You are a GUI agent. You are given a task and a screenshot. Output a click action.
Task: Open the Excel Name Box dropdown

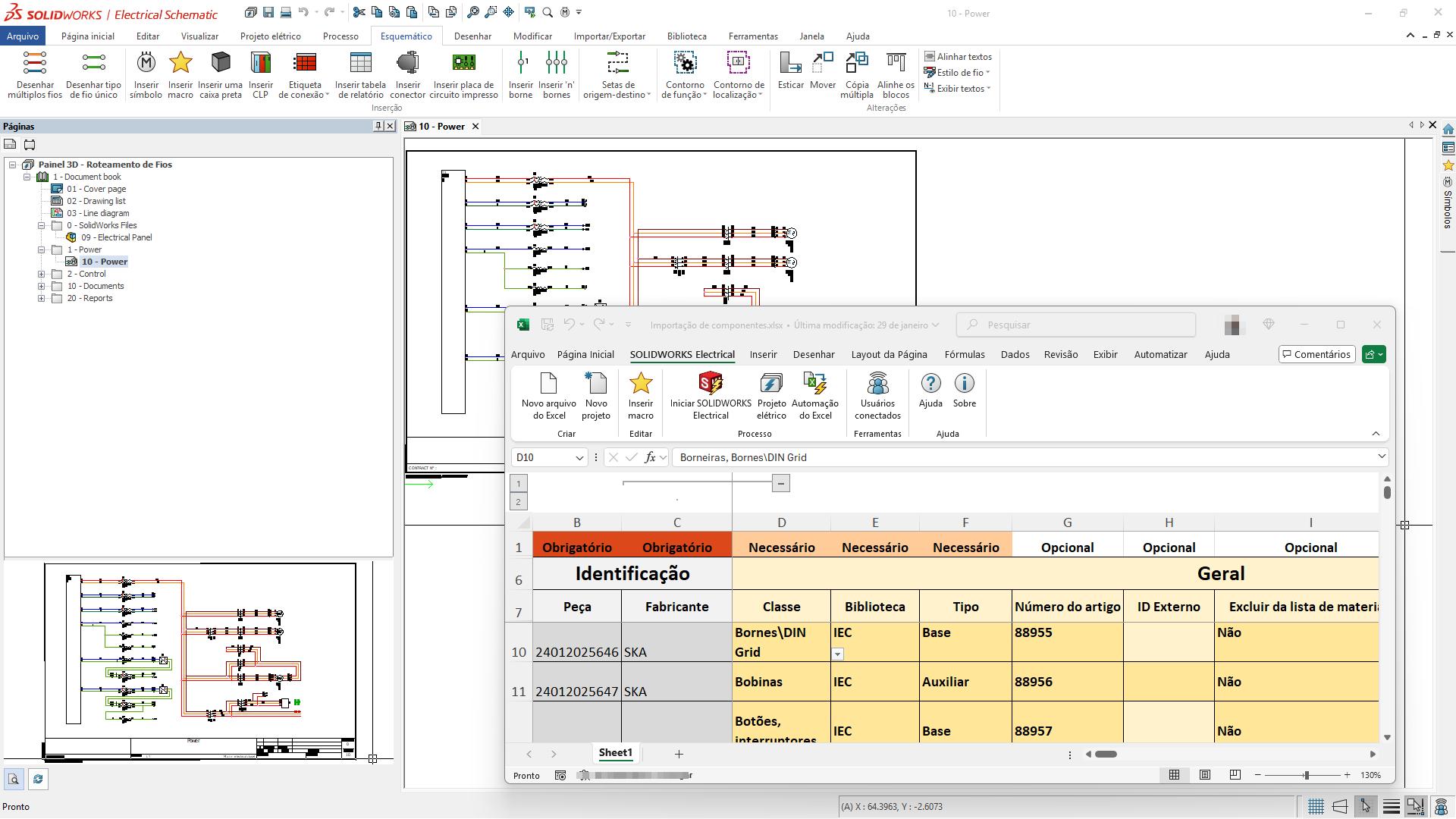(x=579, y=457)
